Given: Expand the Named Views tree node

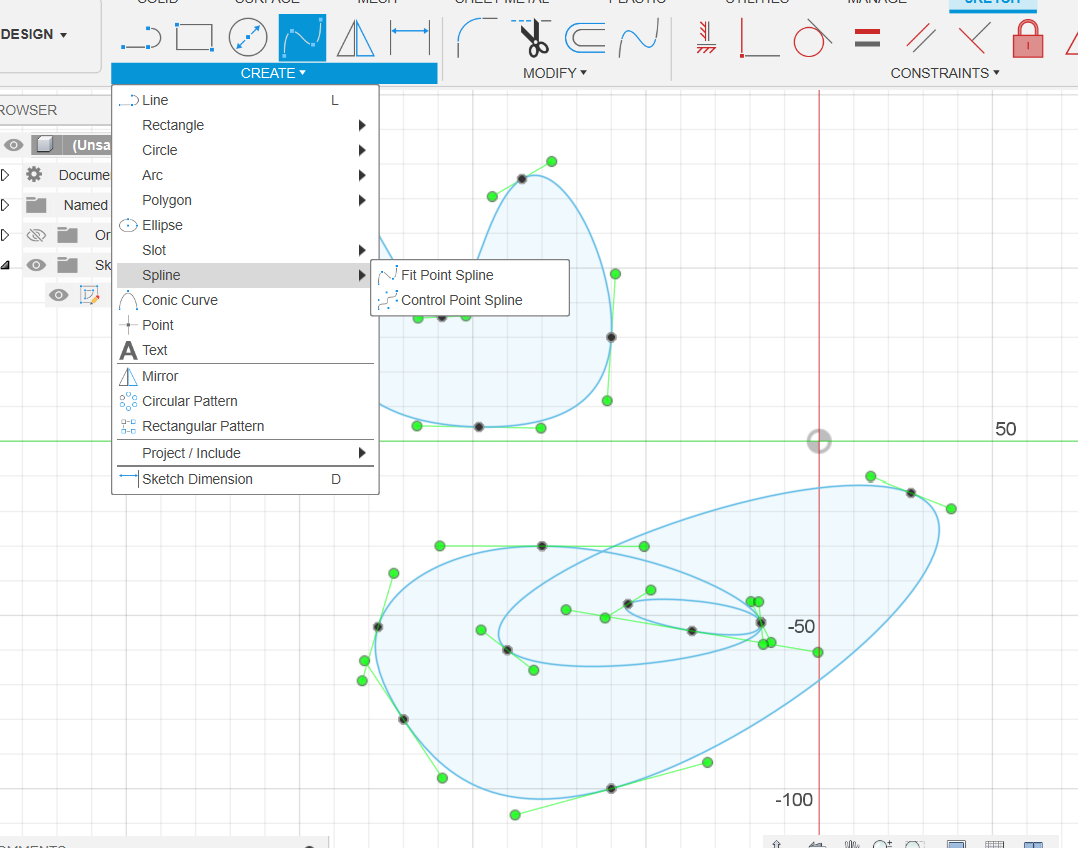Looking at the screenshot, I should point(6,205).
